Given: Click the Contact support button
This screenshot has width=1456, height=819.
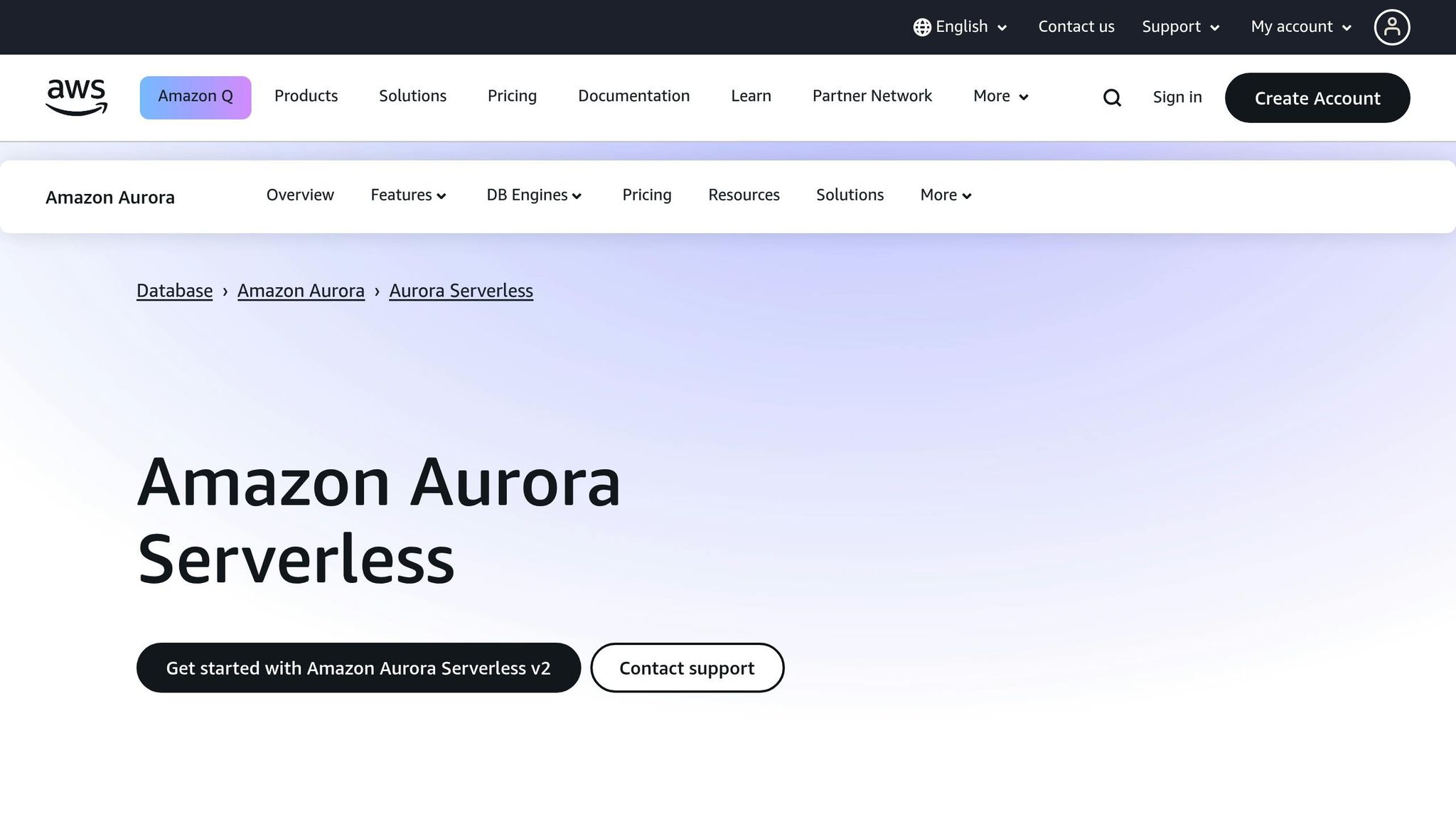Looking at the screenshot, I should click(687, 668).
